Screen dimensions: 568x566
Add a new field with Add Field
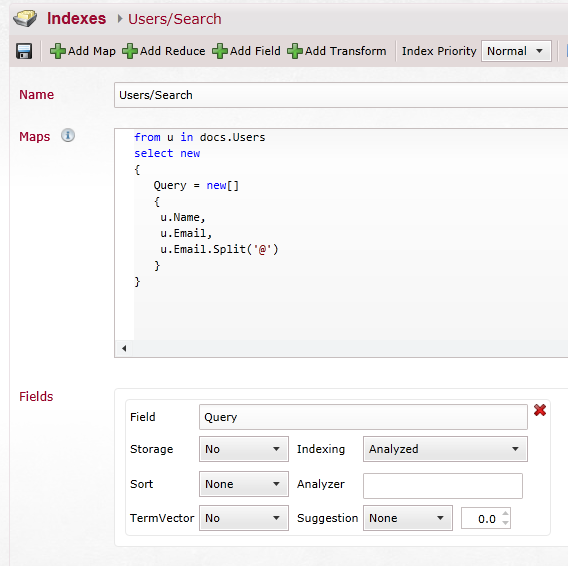tap(246, 51)
